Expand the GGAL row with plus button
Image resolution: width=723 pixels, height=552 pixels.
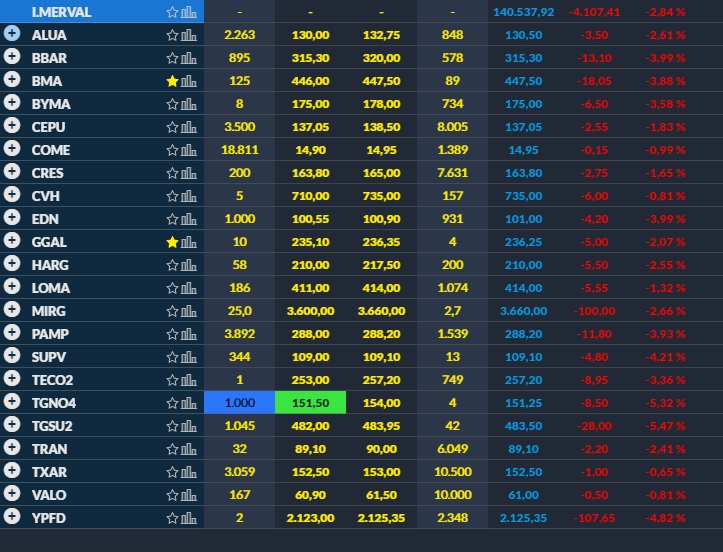(x=12, y=240)
